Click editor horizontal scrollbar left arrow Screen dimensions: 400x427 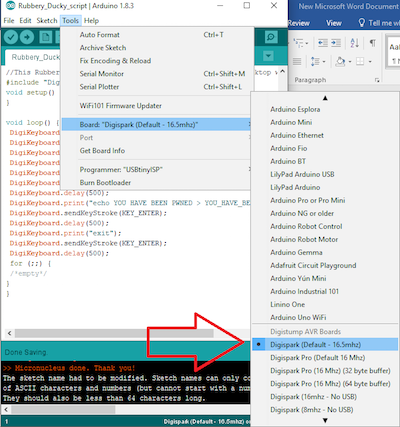(9, 333)
